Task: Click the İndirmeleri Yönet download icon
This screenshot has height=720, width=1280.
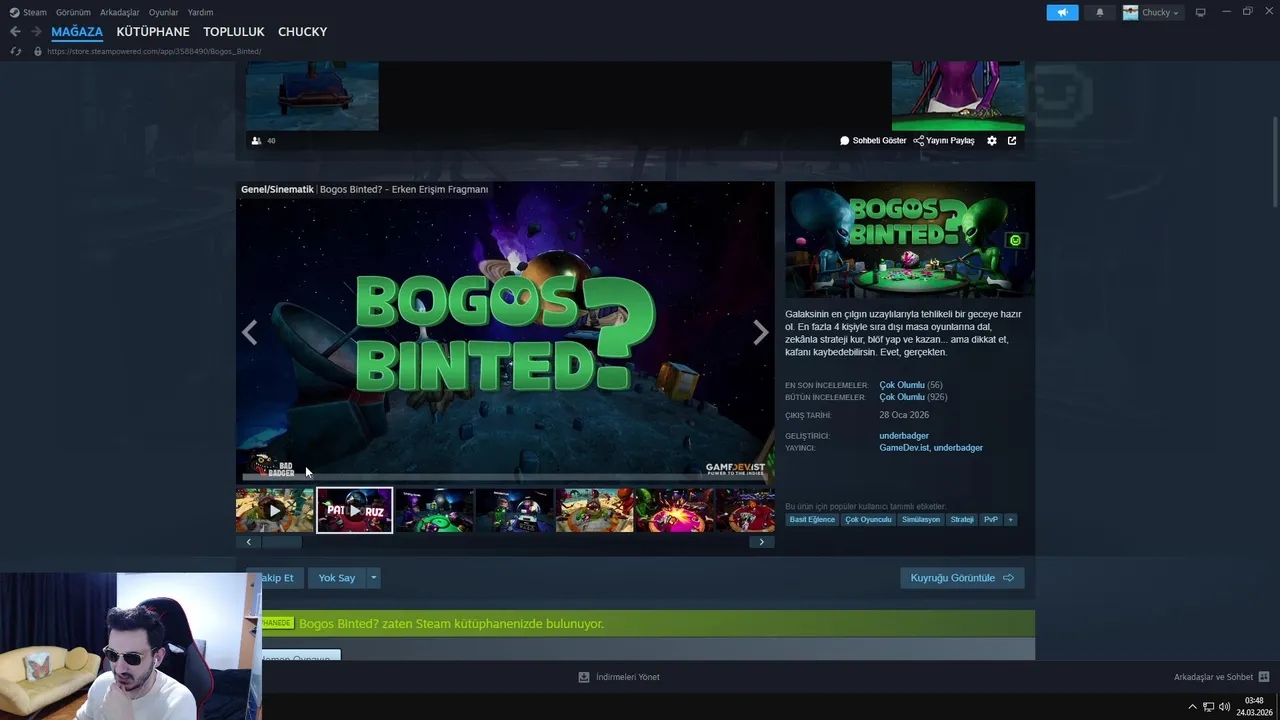Action: 584,677
